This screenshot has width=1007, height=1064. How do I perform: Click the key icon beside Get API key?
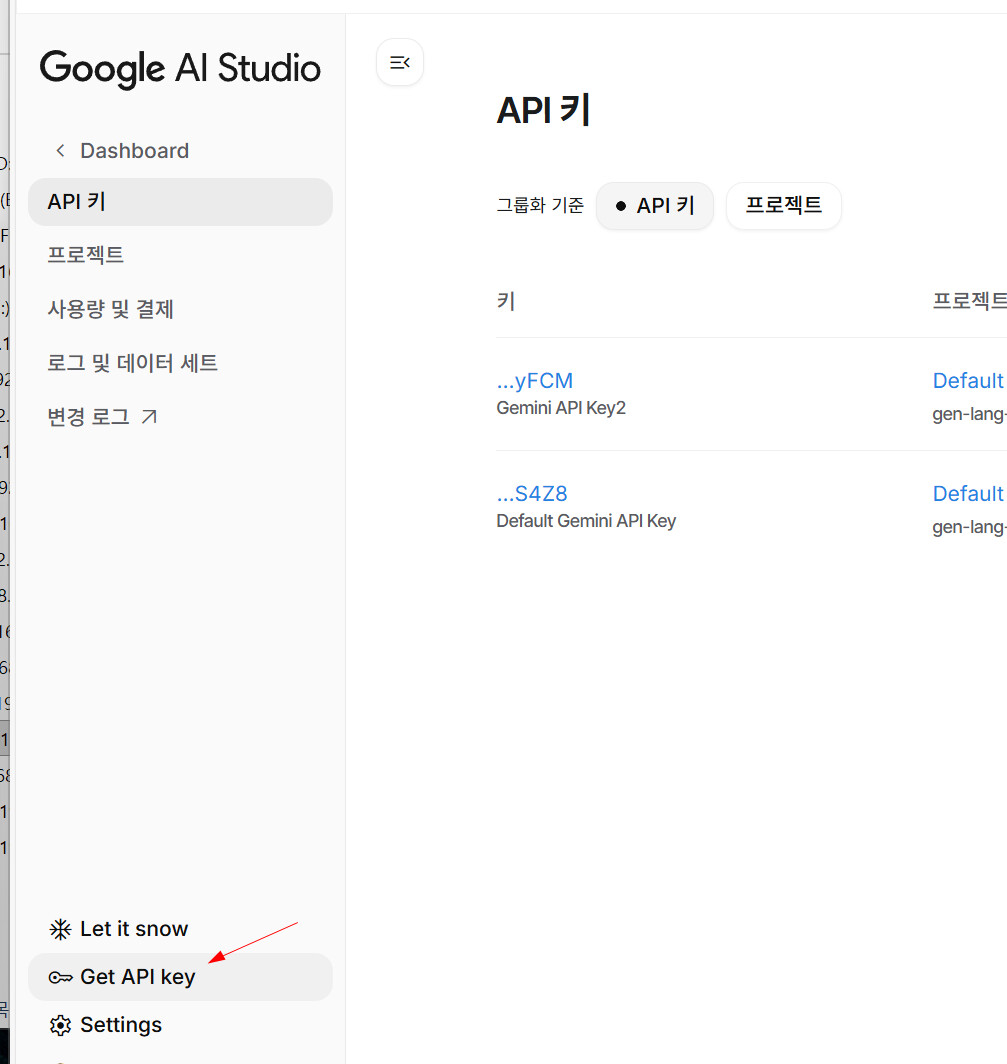coord(61,977)
